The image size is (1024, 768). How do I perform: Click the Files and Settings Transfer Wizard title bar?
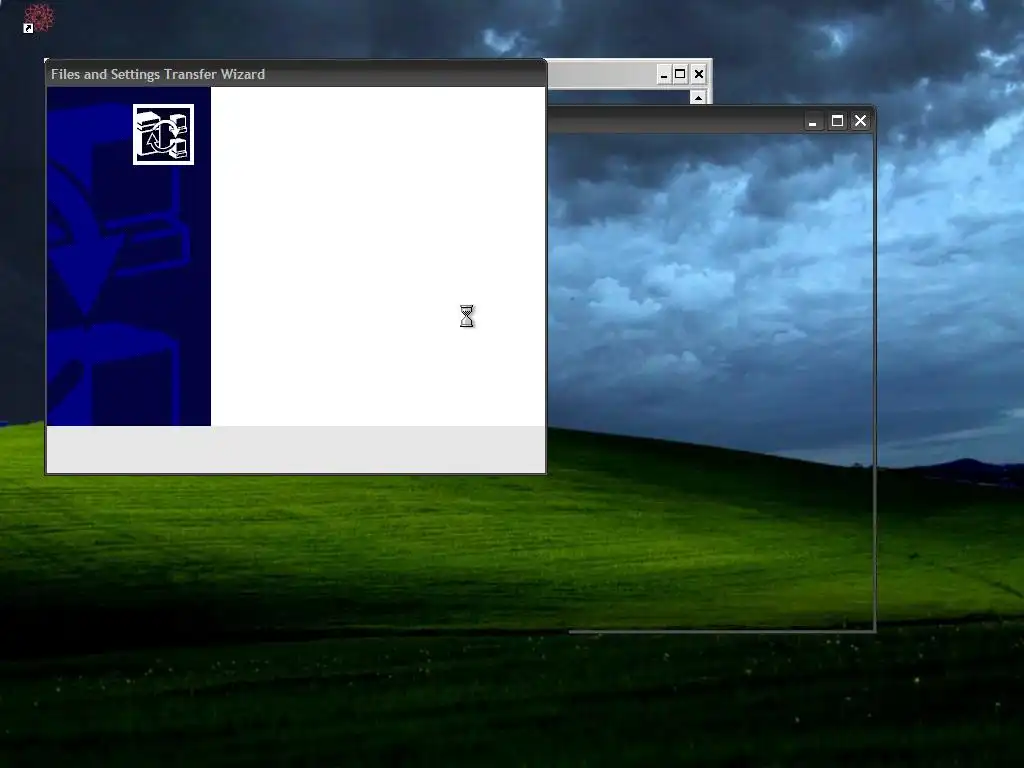(x=296, y=74)
